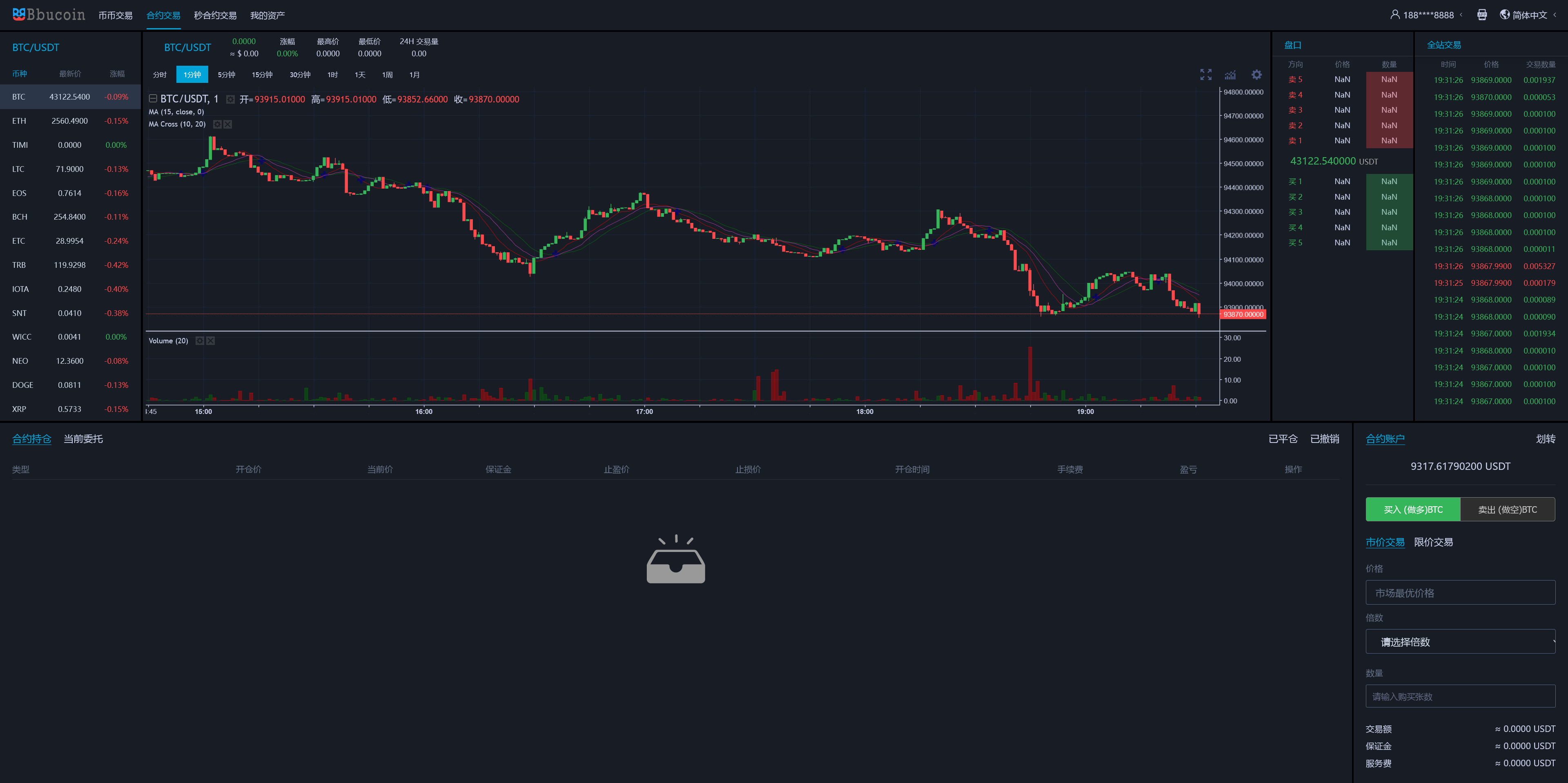The height and width of the screenshot is (783, 1568).
Task: Collapse the BTC/USDT chart legend
Action: (153, 98)
